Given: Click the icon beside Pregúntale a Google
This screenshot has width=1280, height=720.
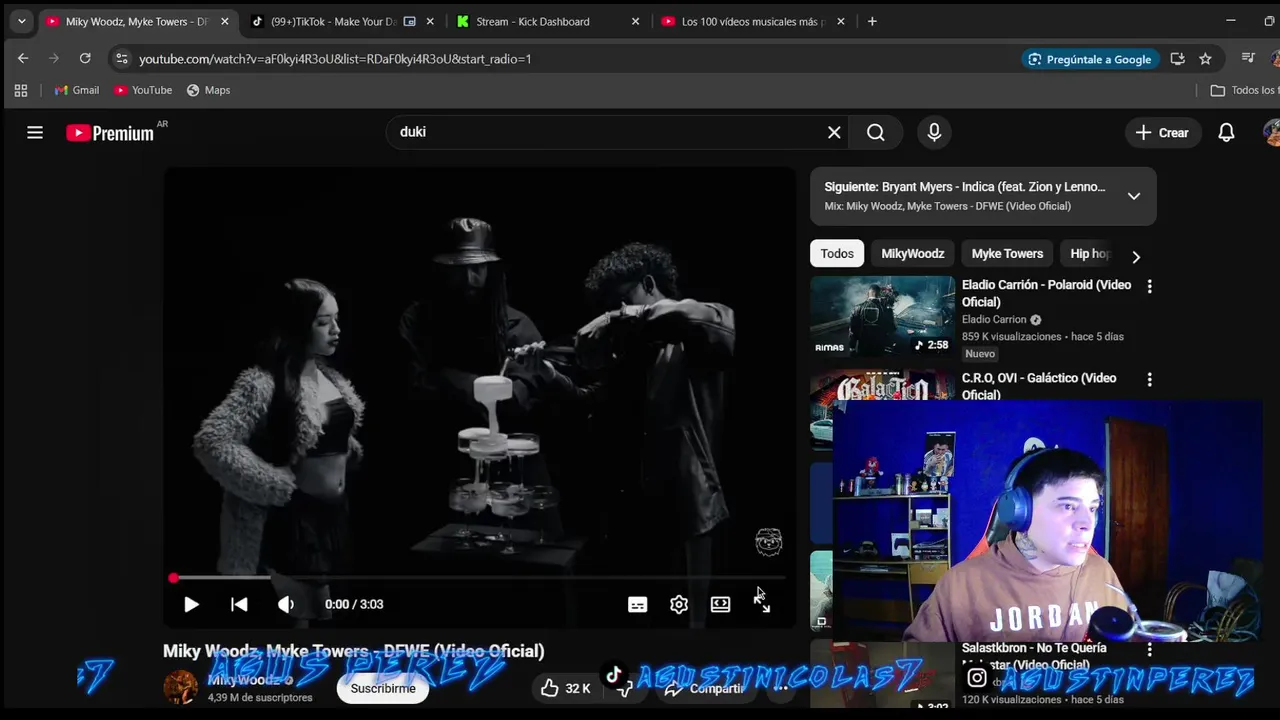Looking at the screenshot, I should point(1177,59).
